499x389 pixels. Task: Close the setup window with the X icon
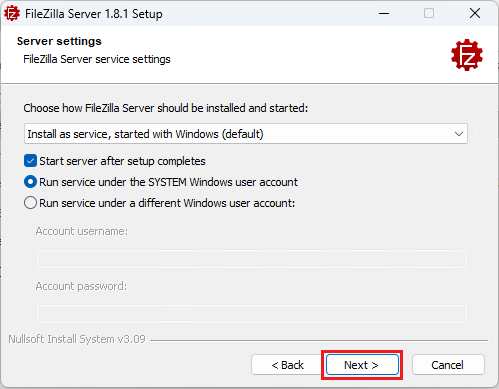point(475,13)
